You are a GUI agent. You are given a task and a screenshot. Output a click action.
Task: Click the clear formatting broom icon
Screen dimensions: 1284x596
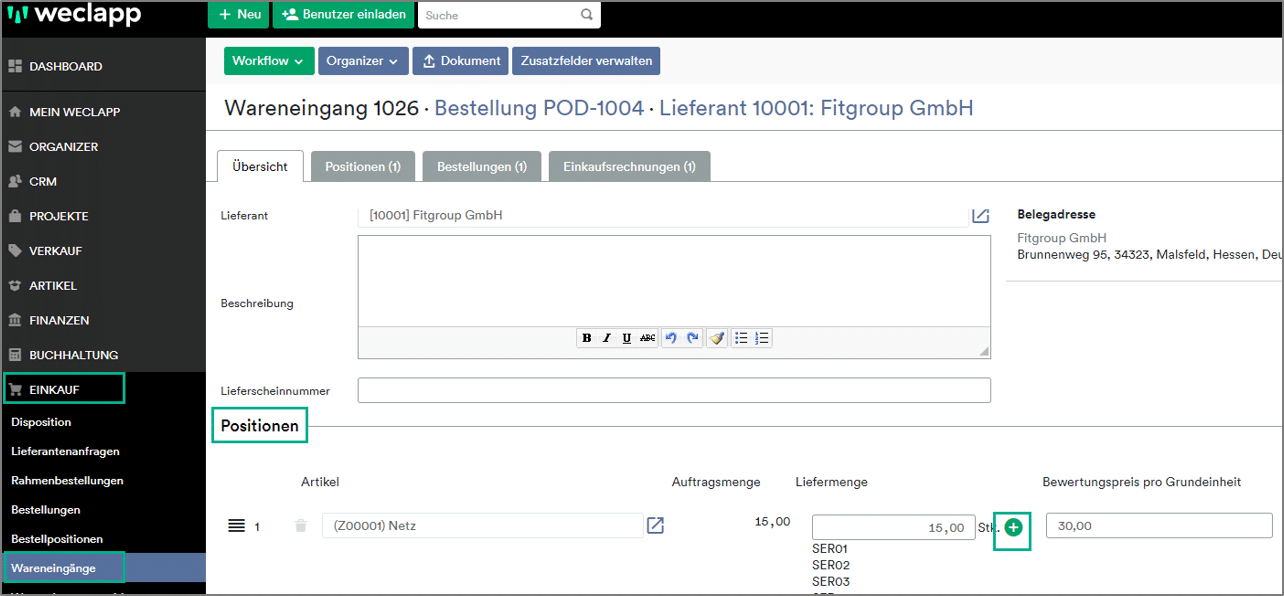(717, 338)
